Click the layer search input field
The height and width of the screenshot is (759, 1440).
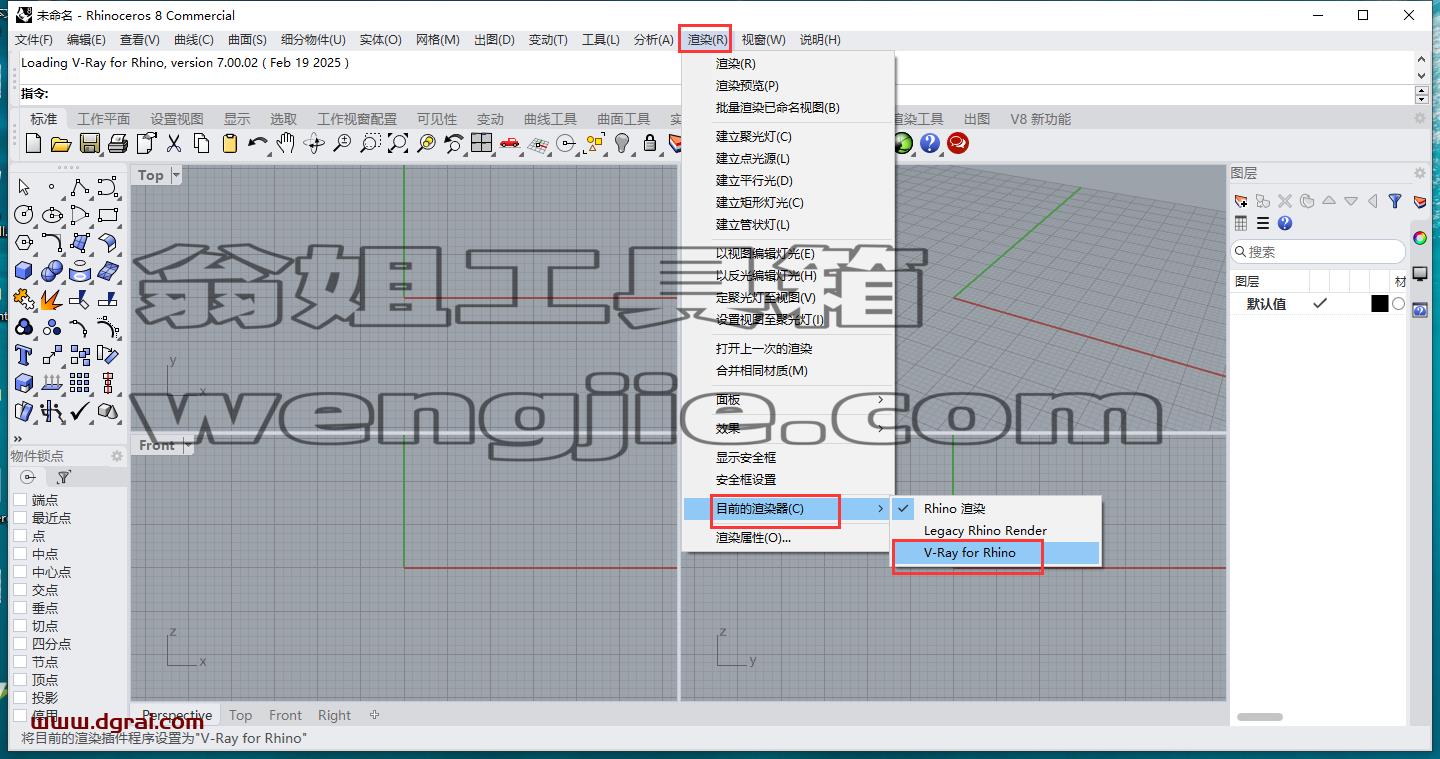pos(1318,252)
